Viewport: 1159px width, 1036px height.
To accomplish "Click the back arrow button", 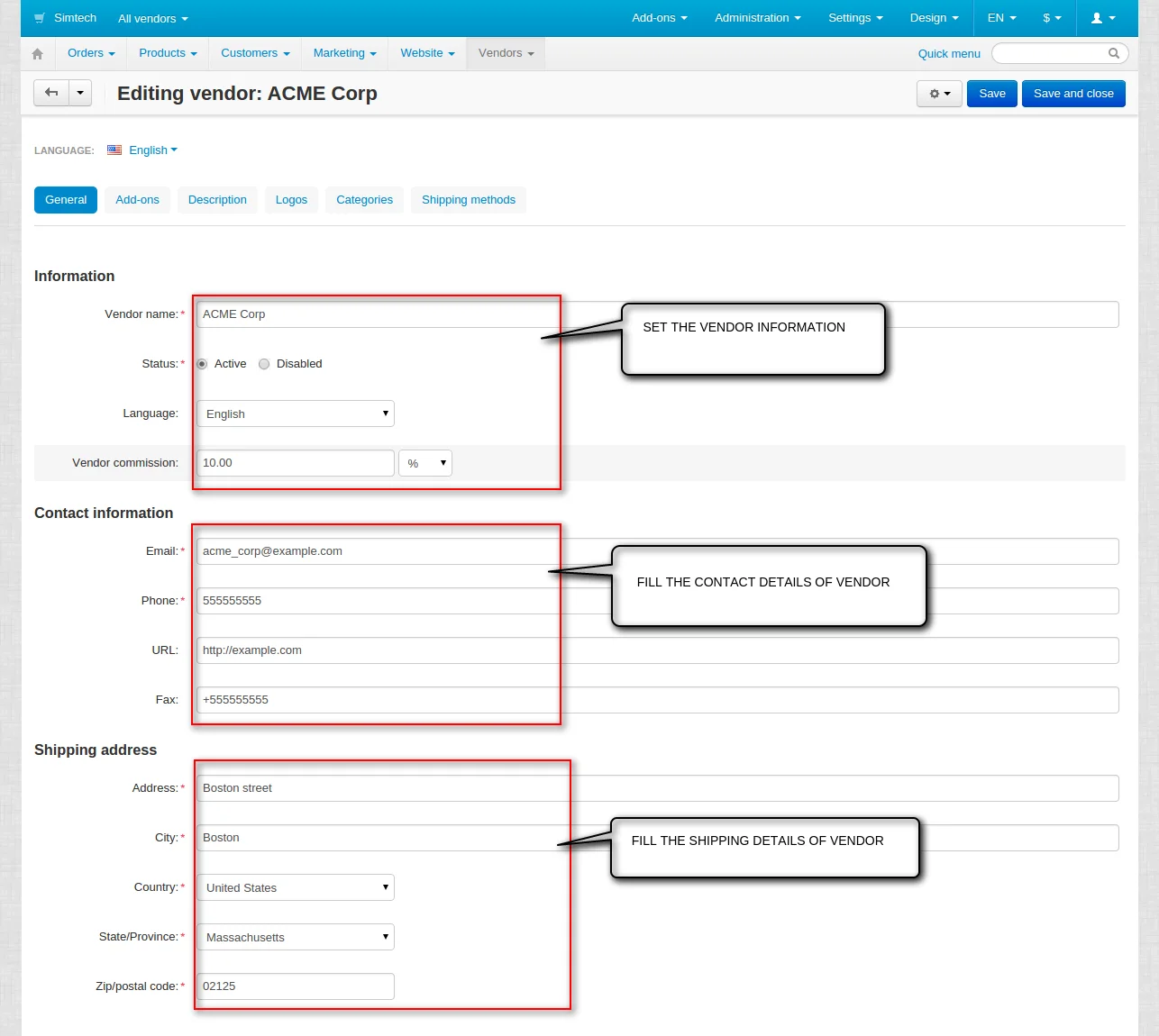I will click(x=51, y=93).
